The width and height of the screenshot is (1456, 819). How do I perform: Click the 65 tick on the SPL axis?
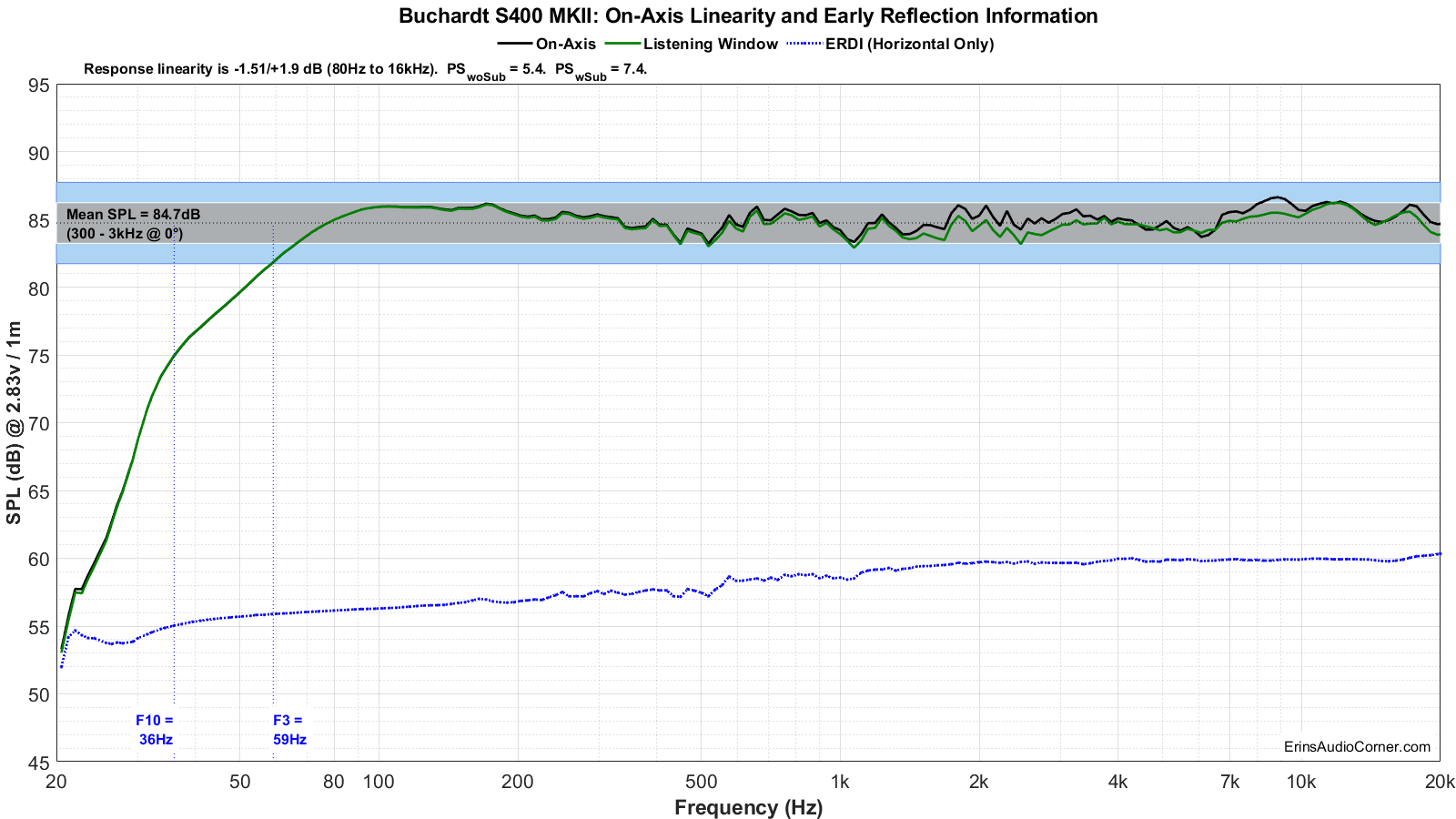coord(38,491)
